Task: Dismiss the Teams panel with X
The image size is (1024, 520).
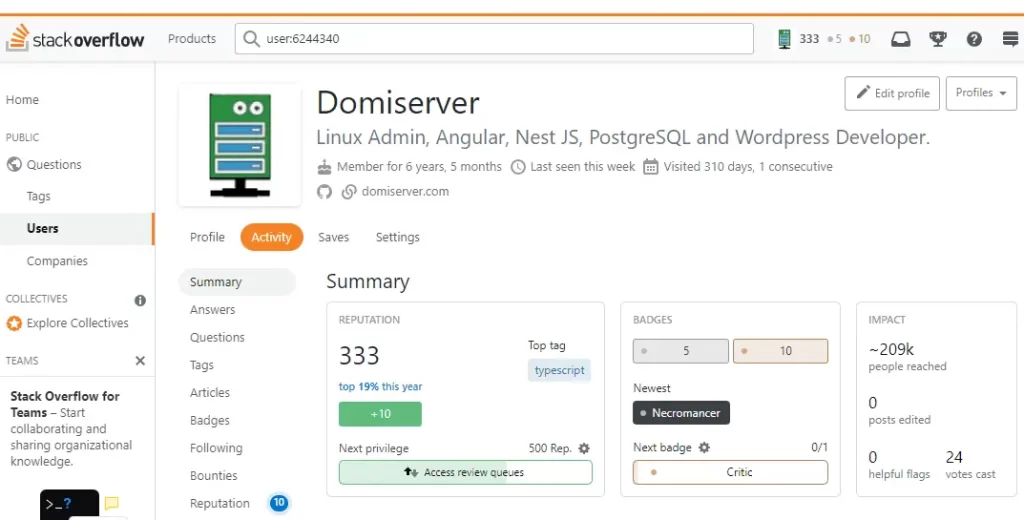Action: point(140,361)
